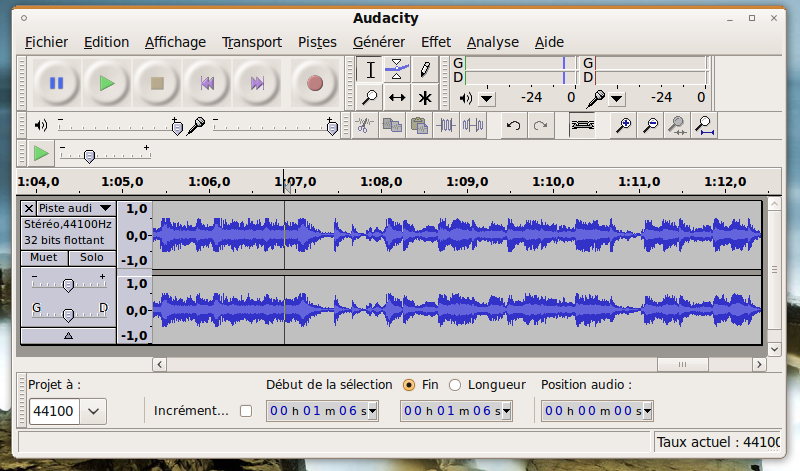The image size is (800, 471).
Task: Close the audio track with X
Action: [x=29, y=208]
